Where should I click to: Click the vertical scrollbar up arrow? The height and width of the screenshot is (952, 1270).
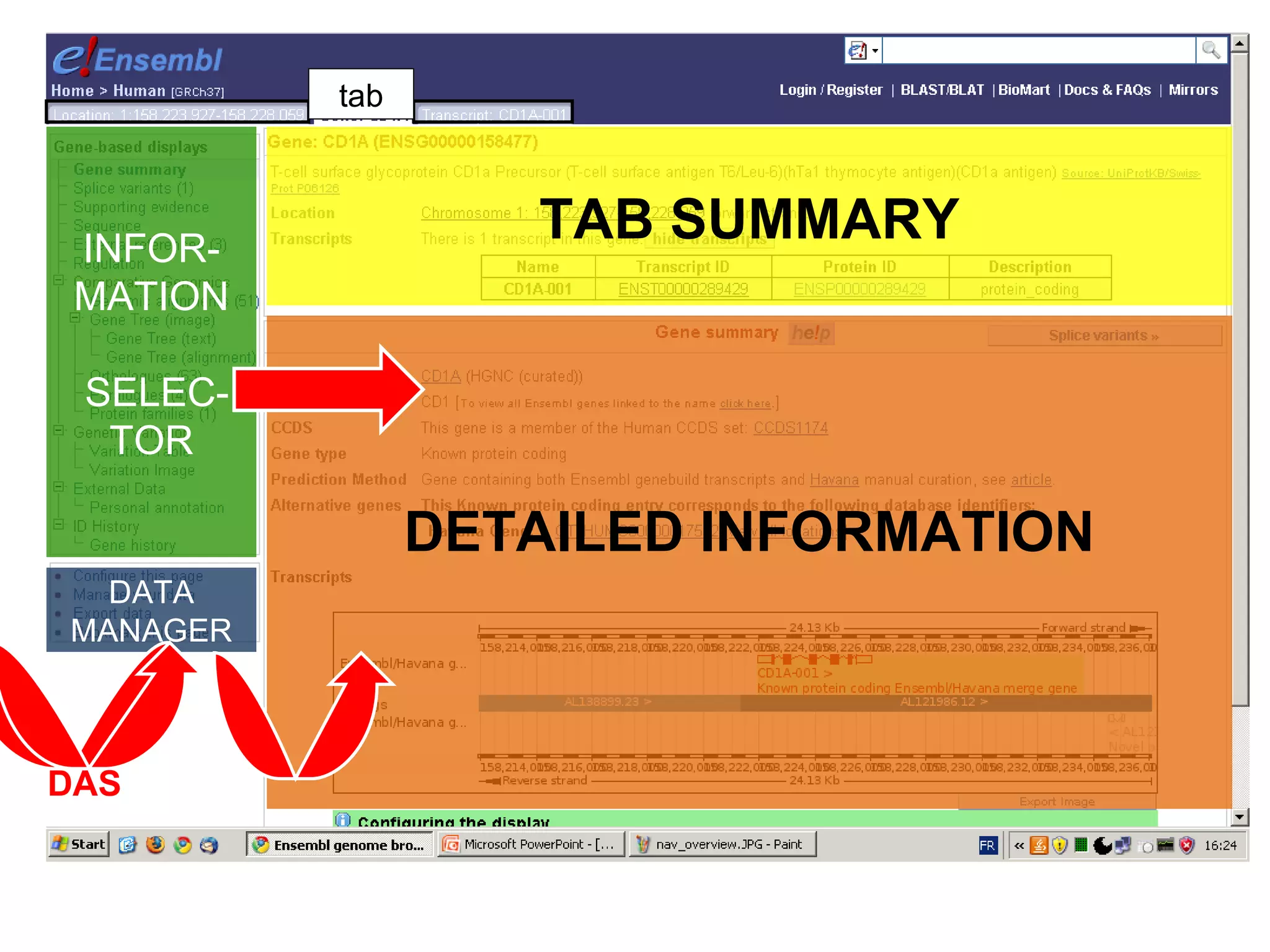pyautogui.click(x=1240, y=43)
